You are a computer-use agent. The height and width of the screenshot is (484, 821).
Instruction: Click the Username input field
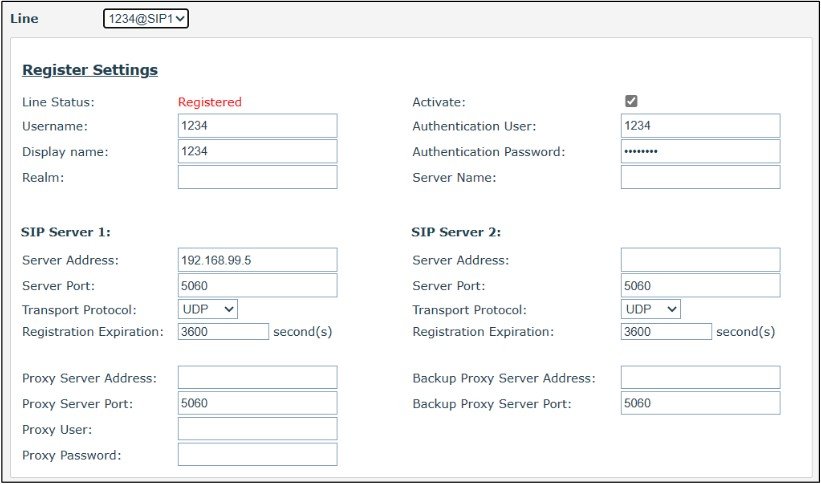click(x=257, y=126)
